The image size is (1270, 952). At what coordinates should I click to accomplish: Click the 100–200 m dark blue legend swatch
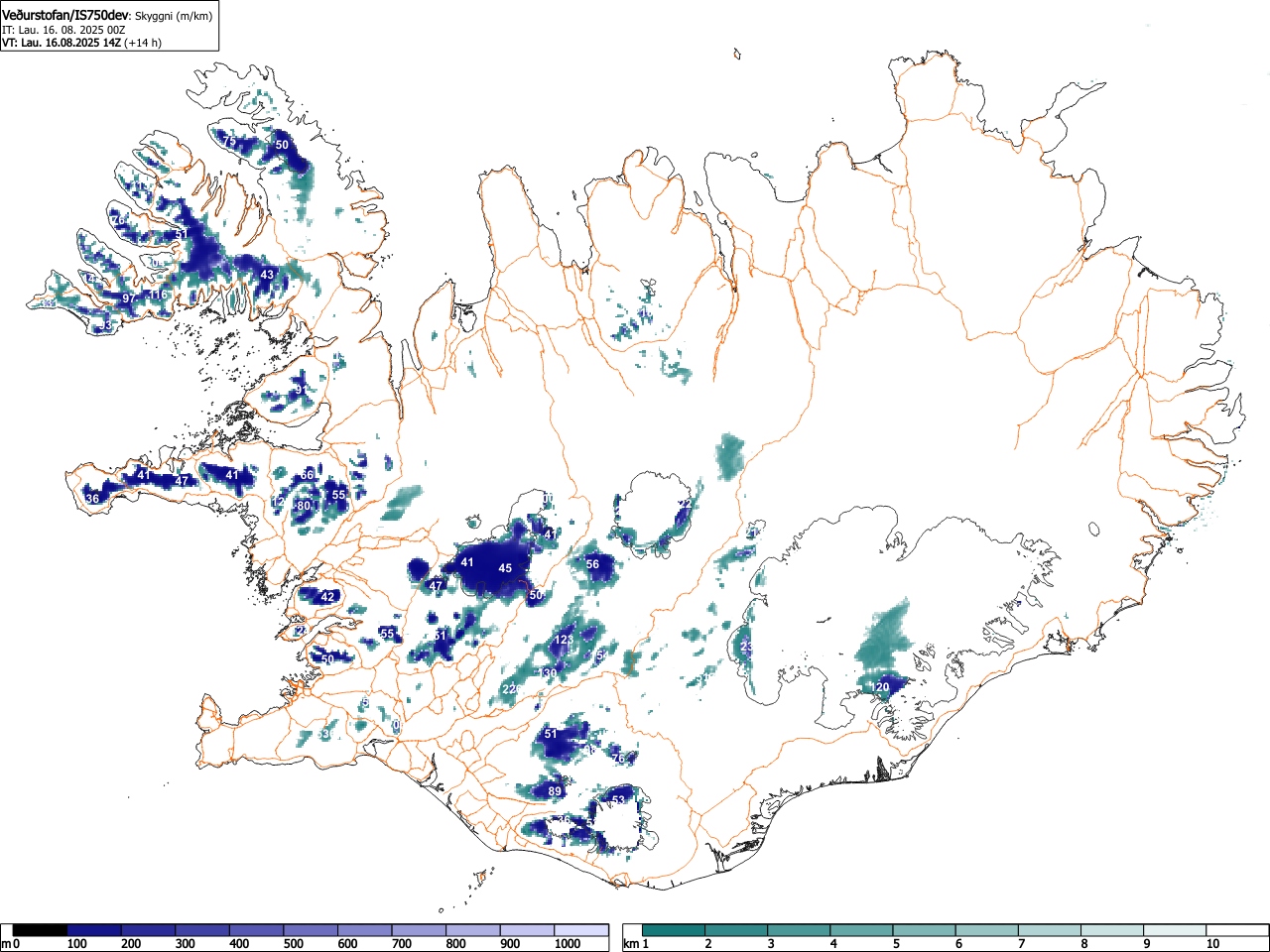pos(94,930)
